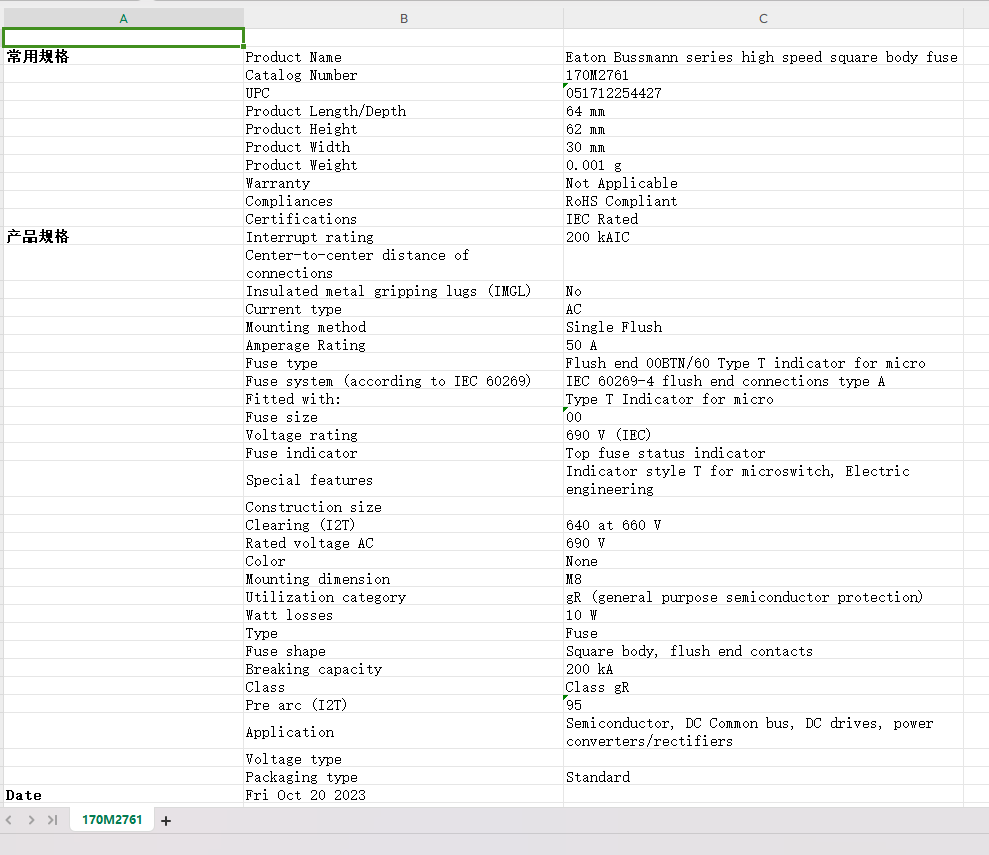Click the Product Height cell

pyautogui.click(x=404, y=129)
